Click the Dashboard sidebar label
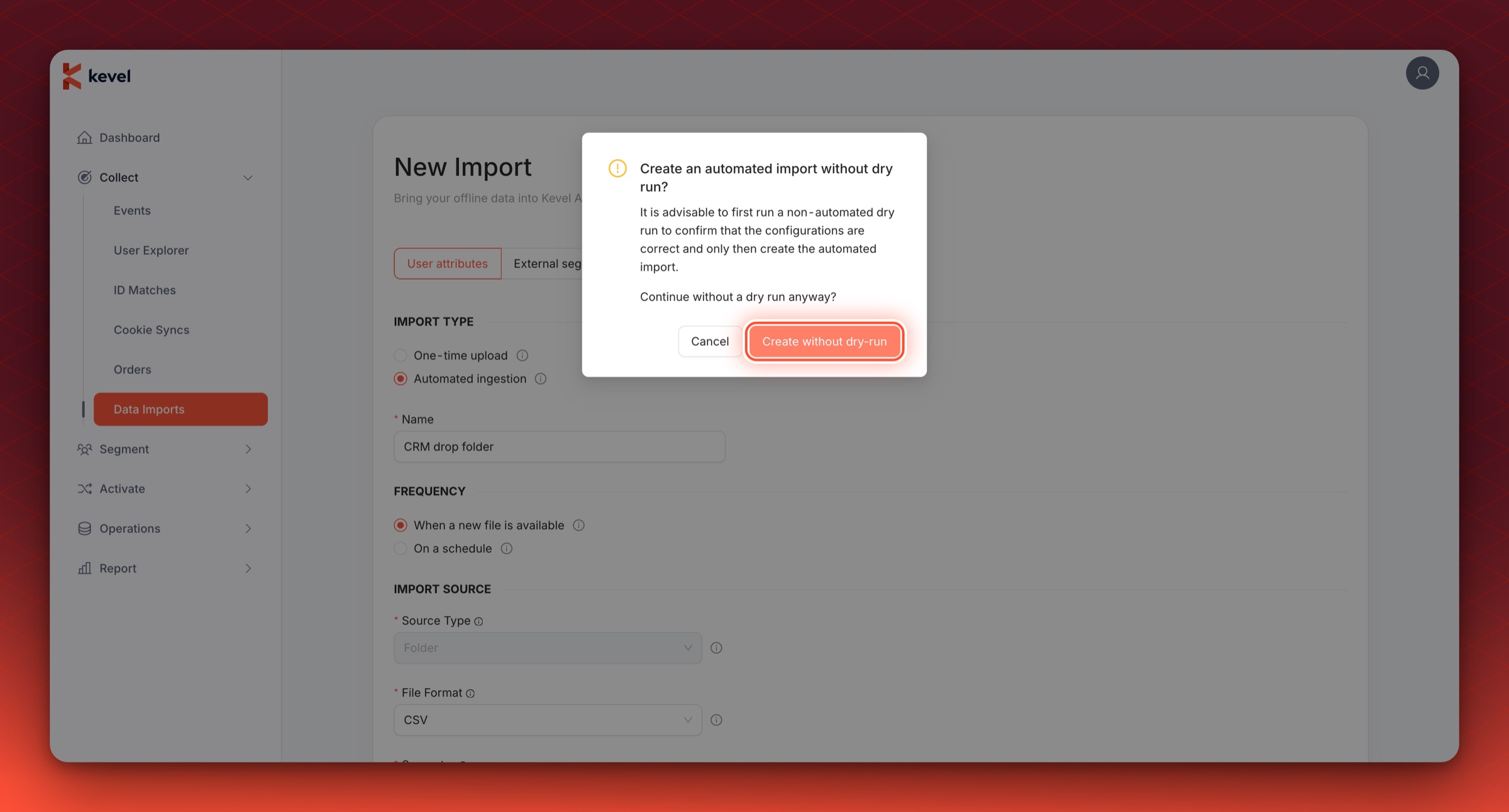The width and height of the screenshot is (1509, 812). tap(130, 138)
